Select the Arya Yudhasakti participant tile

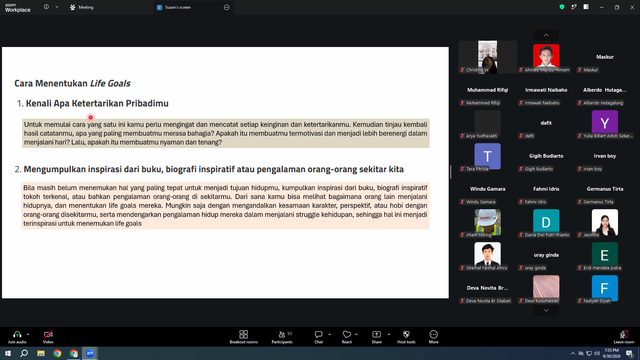(x=488, y=123)
